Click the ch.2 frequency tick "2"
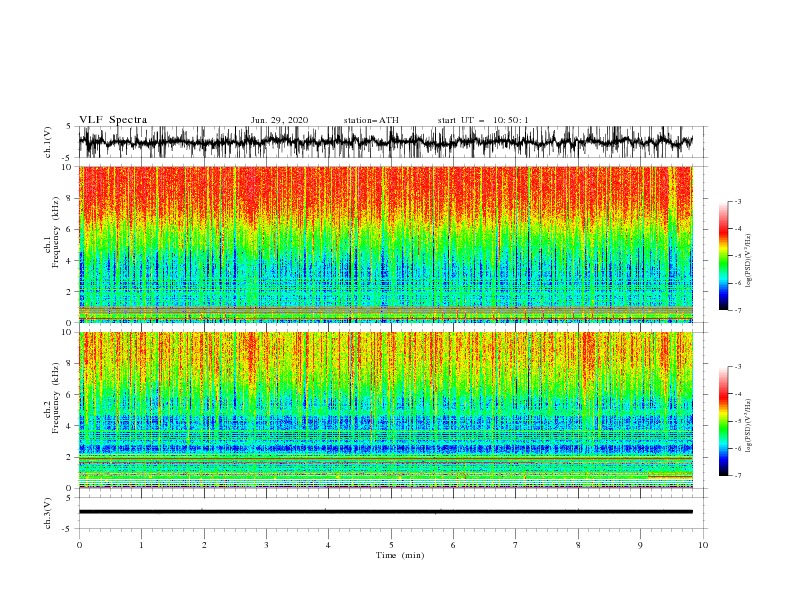Viewport: 792px width, 612px height. [x=70, y=457]
